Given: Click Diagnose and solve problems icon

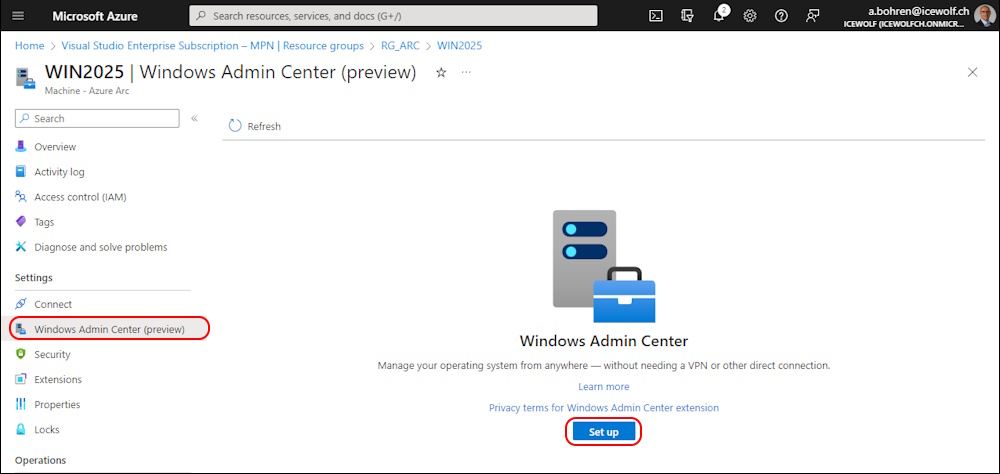Looking at the screenshot, I should click(x=21, y=246).
